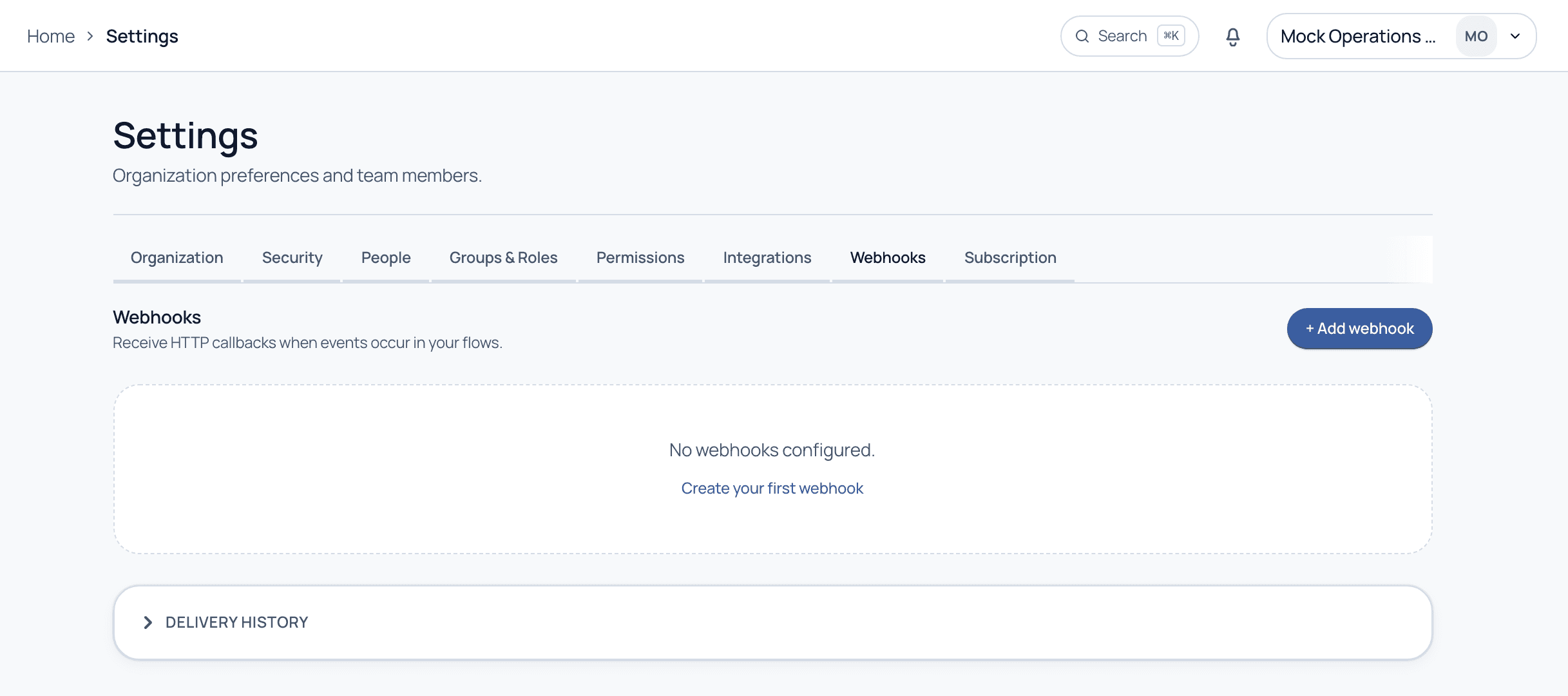Select the Groups & Roles tab
Image resolution: width=1568 pixels, height=696 pixels.
pos(504,258)
